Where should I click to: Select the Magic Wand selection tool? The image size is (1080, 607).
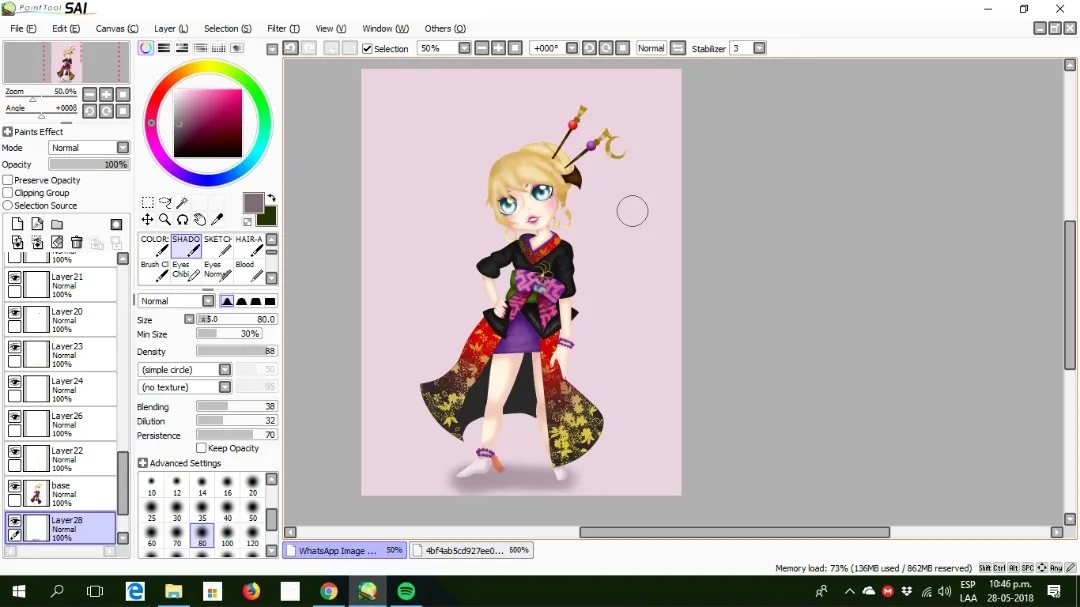coord(183,202)
